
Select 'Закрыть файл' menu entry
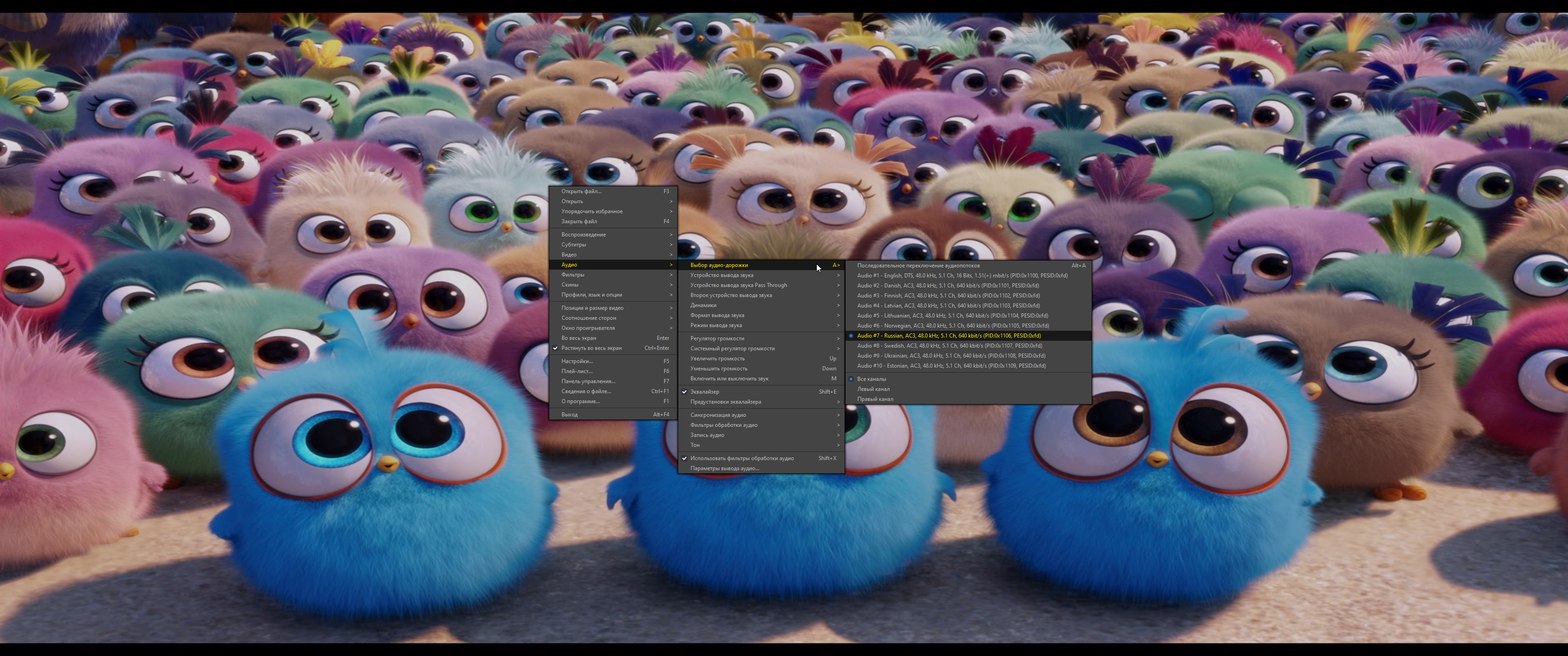click(x=614, y=221)
